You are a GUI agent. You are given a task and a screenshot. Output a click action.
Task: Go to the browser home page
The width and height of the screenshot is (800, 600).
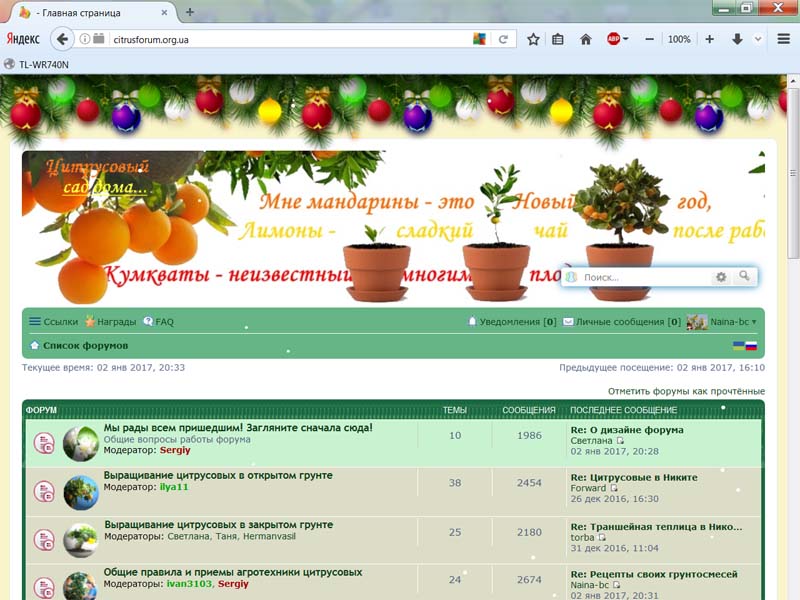586,39
